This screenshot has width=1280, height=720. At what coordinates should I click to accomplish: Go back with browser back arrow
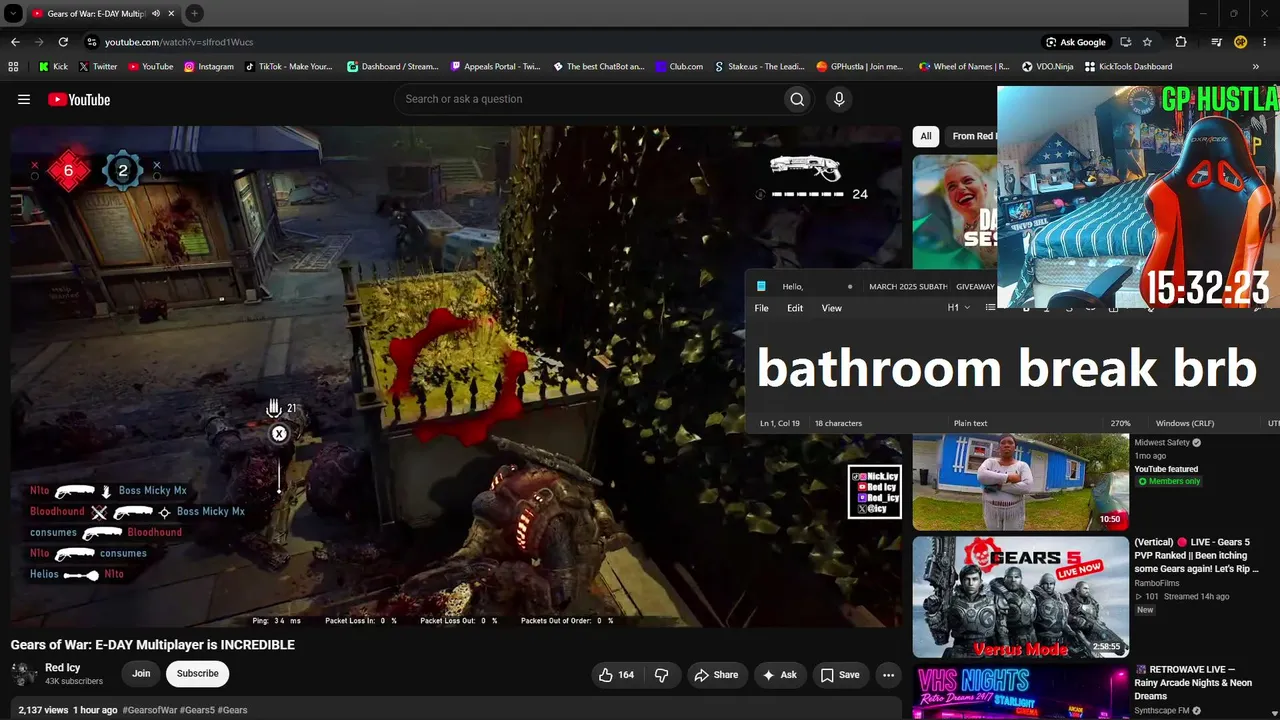coord(15,42)
